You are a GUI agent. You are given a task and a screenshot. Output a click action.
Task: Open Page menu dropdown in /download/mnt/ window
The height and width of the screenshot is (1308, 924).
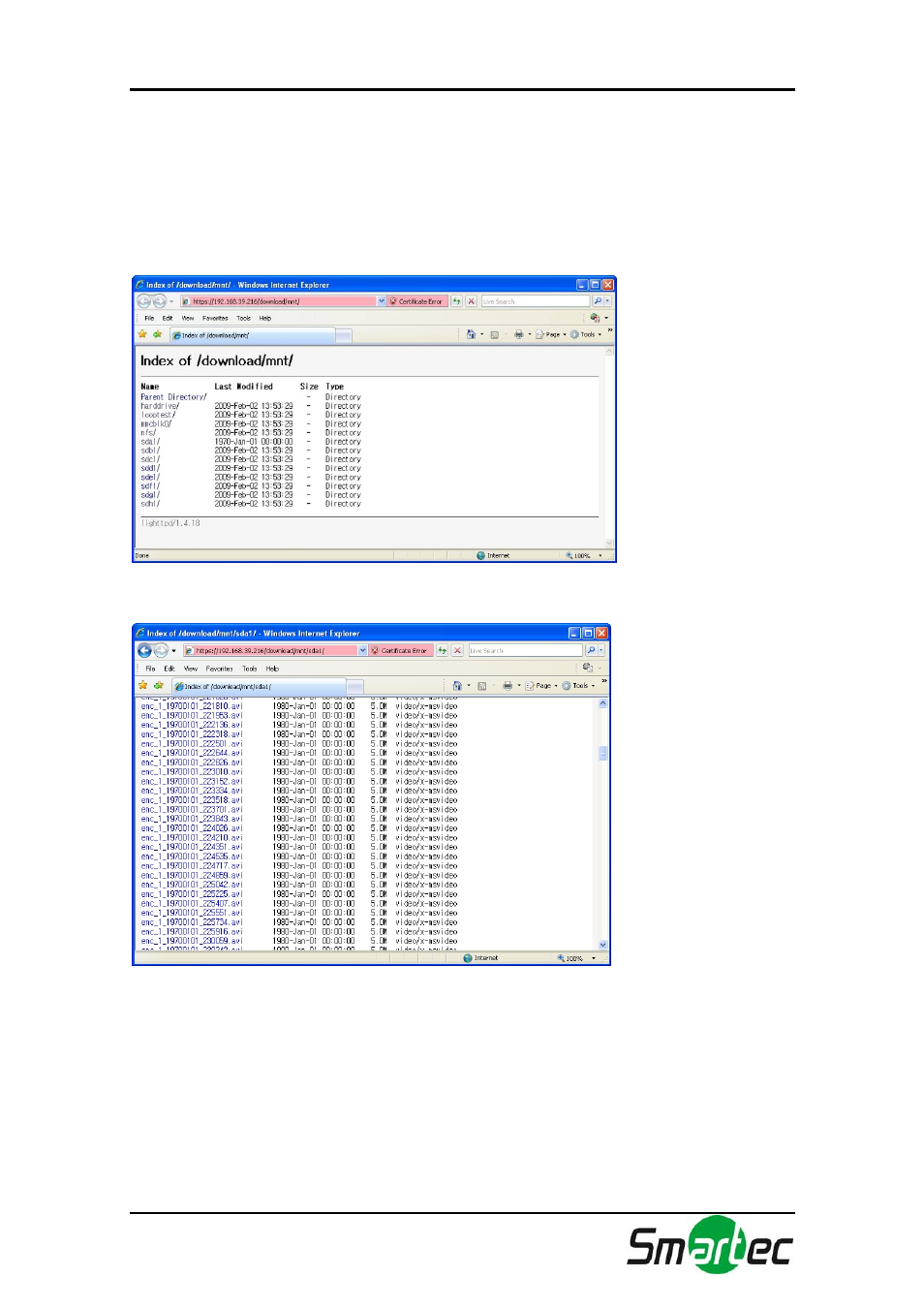pyautogui.click(x=565, y=334)
